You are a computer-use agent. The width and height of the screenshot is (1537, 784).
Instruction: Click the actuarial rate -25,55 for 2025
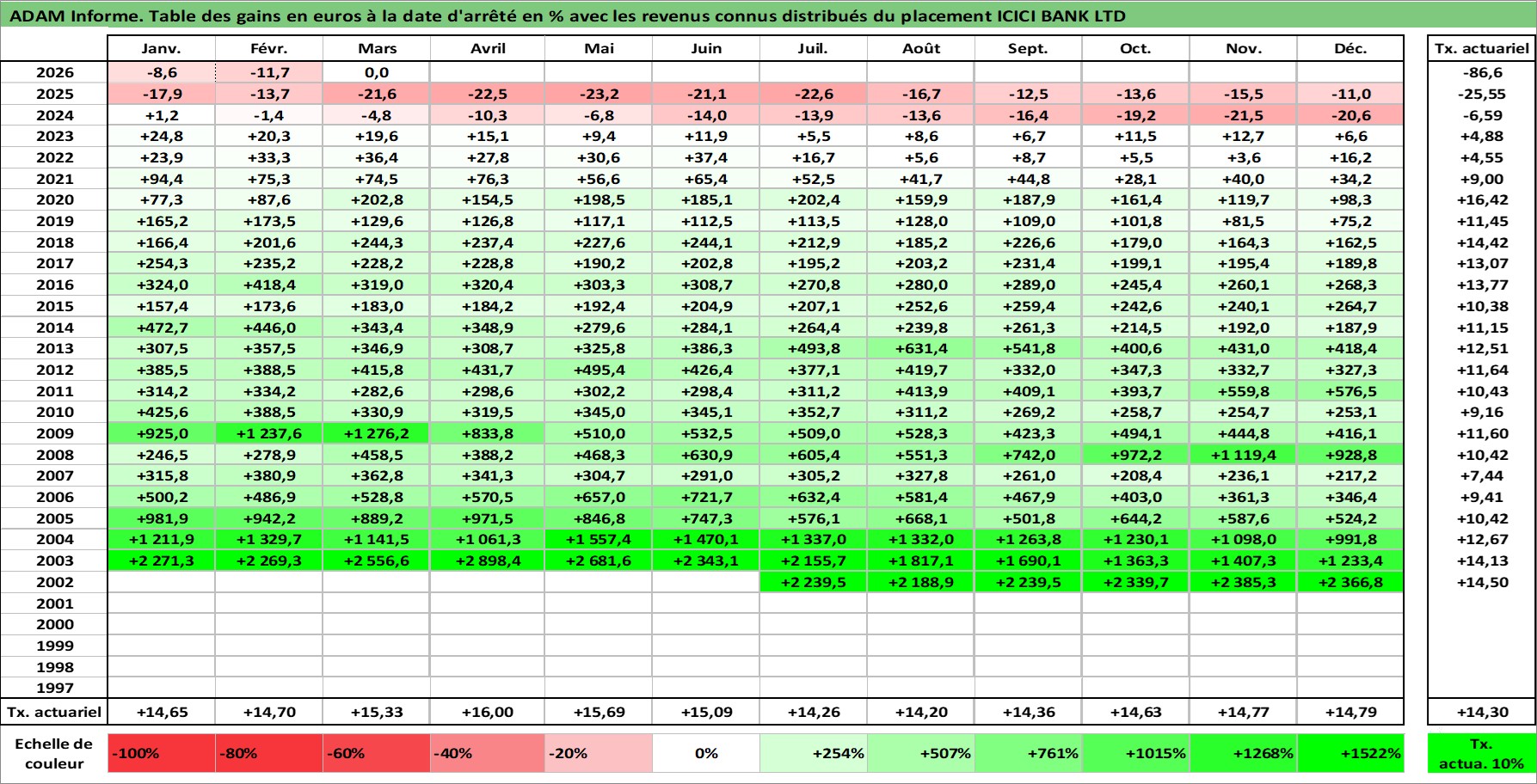pos(1481,94)
